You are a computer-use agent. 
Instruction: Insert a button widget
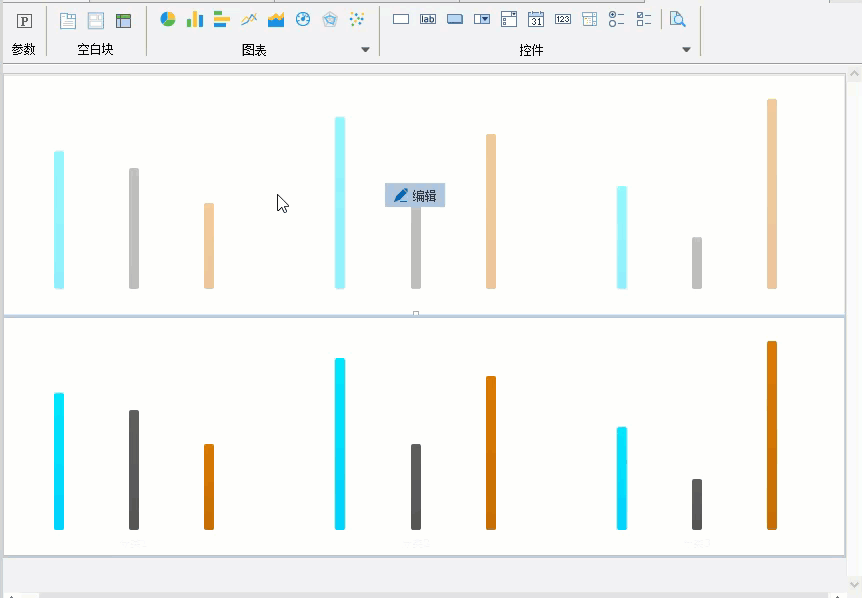[455, 19]
